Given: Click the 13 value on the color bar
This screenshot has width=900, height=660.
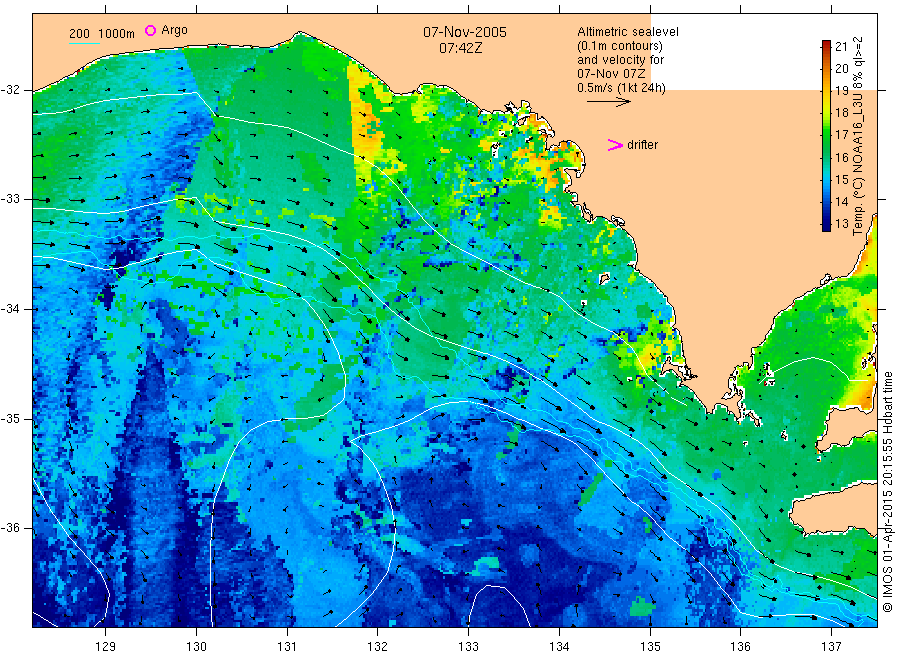Looking at the screenshot, I should [841, 224].
